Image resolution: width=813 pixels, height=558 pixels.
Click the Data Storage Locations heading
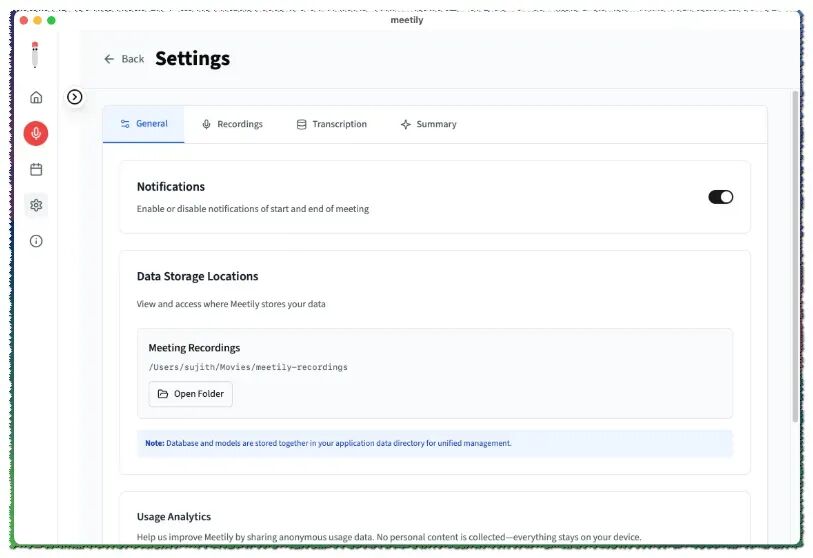198,276
